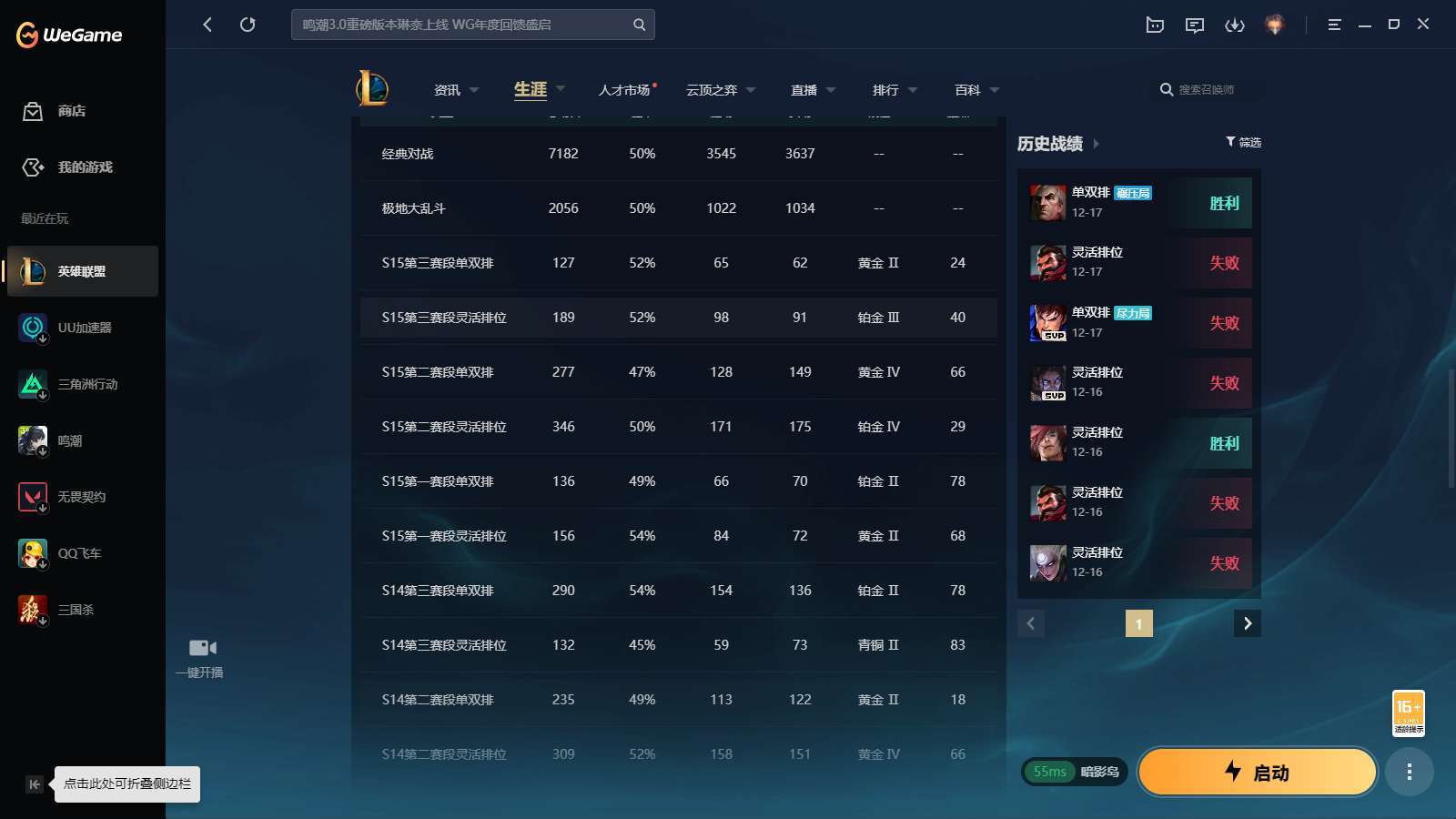Collapse the sidebar using the bottom-left arrow
Viewport: 1456px width, 819px height.
34,784
